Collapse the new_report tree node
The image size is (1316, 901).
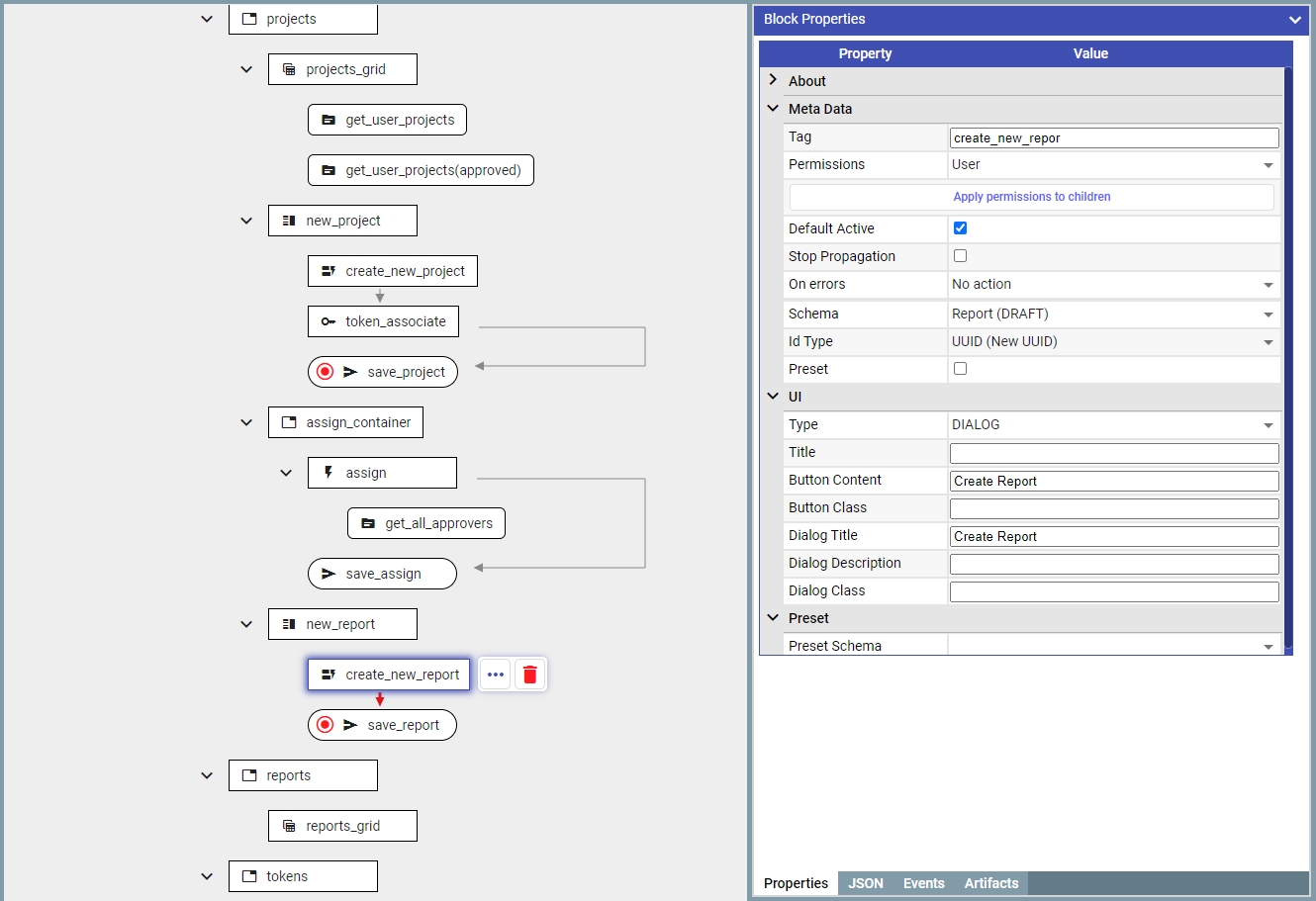click(x=246, y=624)
